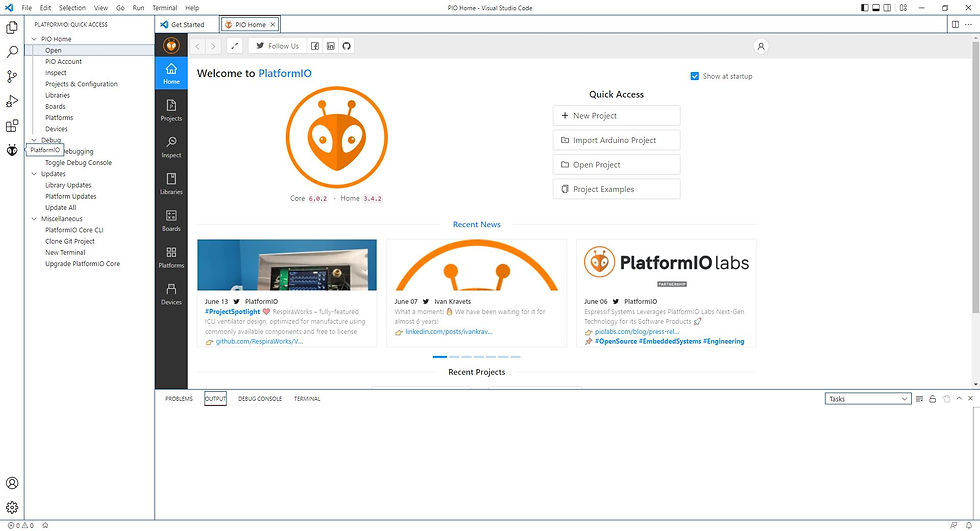This screenshot has height=531, width=980.
Task: Switch to the Get Started tab
Action: click(188, 24)
